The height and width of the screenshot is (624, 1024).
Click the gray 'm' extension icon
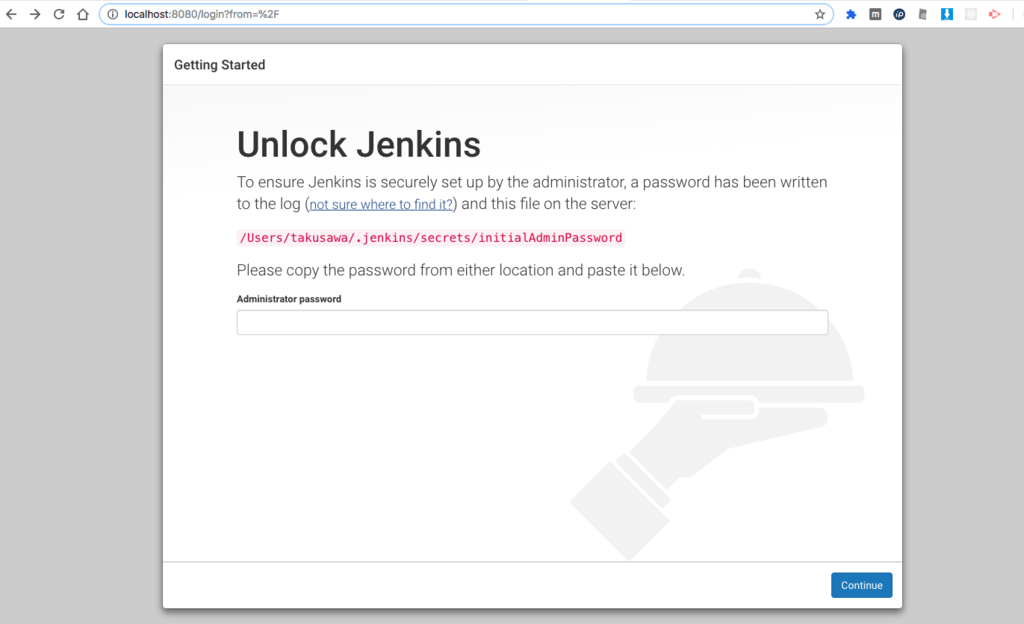(x=875, y=14)
